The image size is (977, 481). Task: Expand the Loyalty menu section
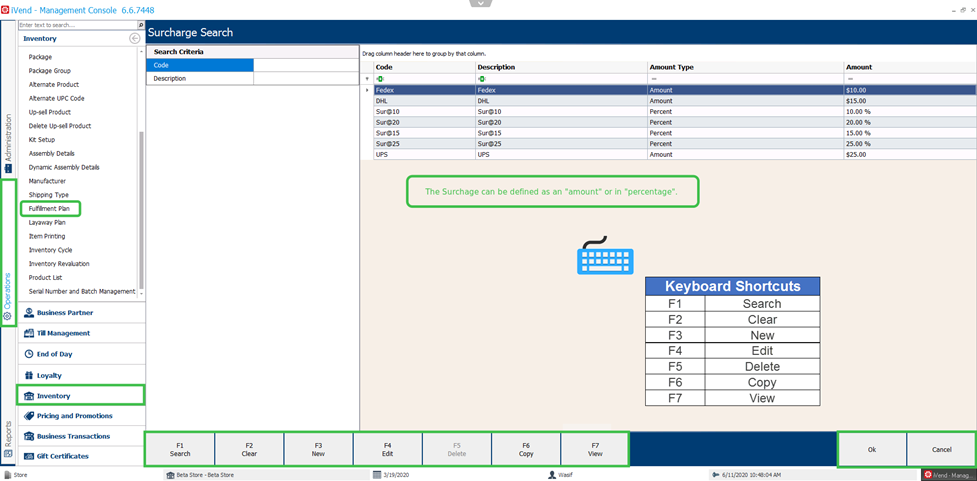click(81, 376)
